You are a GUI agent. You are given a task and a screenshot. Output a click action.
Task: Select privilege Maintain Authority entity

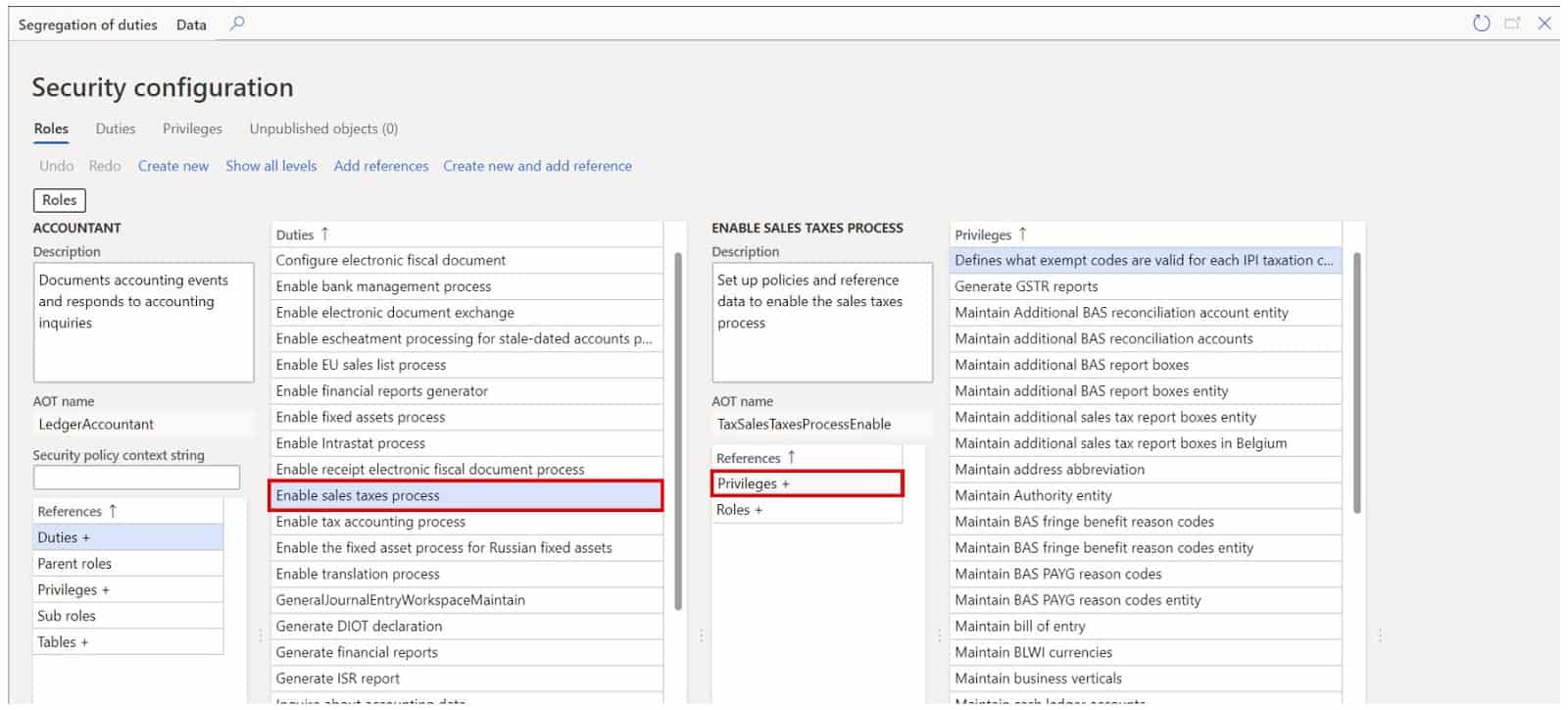[x=1146, y=495]
